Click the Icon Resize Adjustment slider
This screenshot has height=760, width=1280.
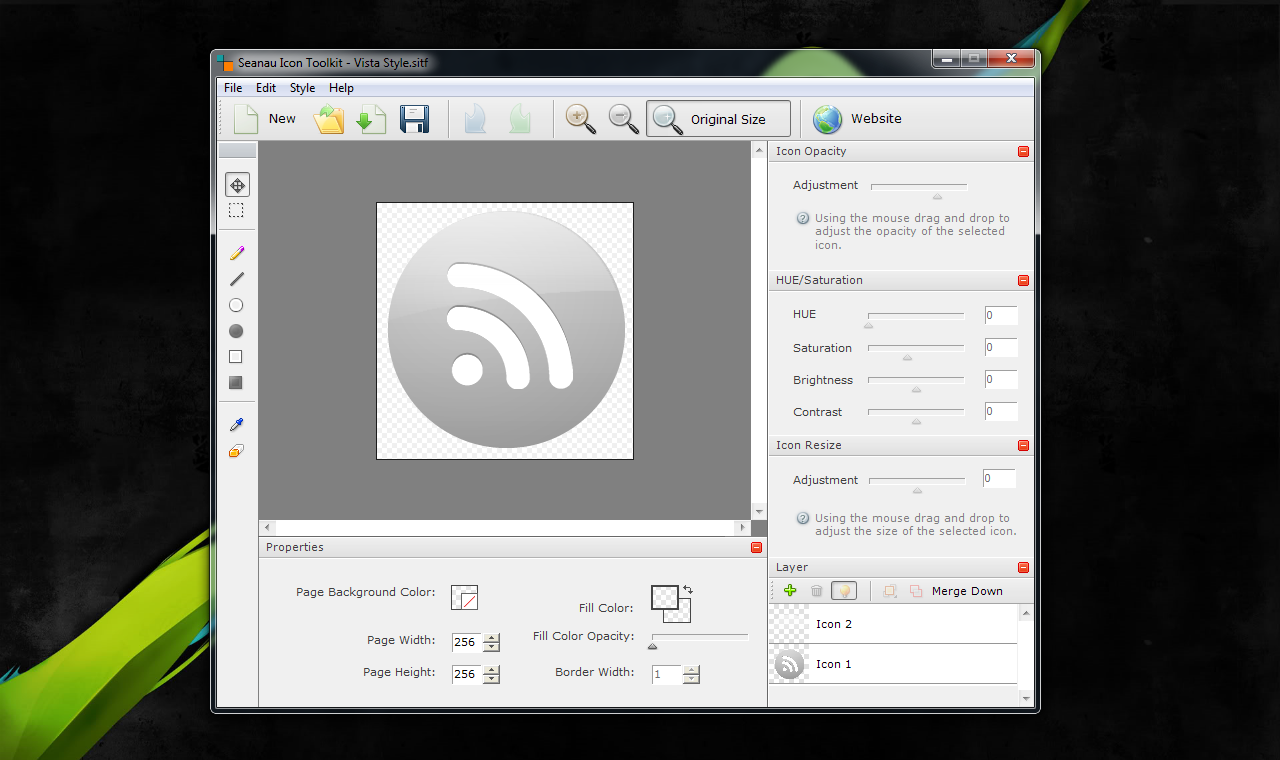click(x=917, y=481)
